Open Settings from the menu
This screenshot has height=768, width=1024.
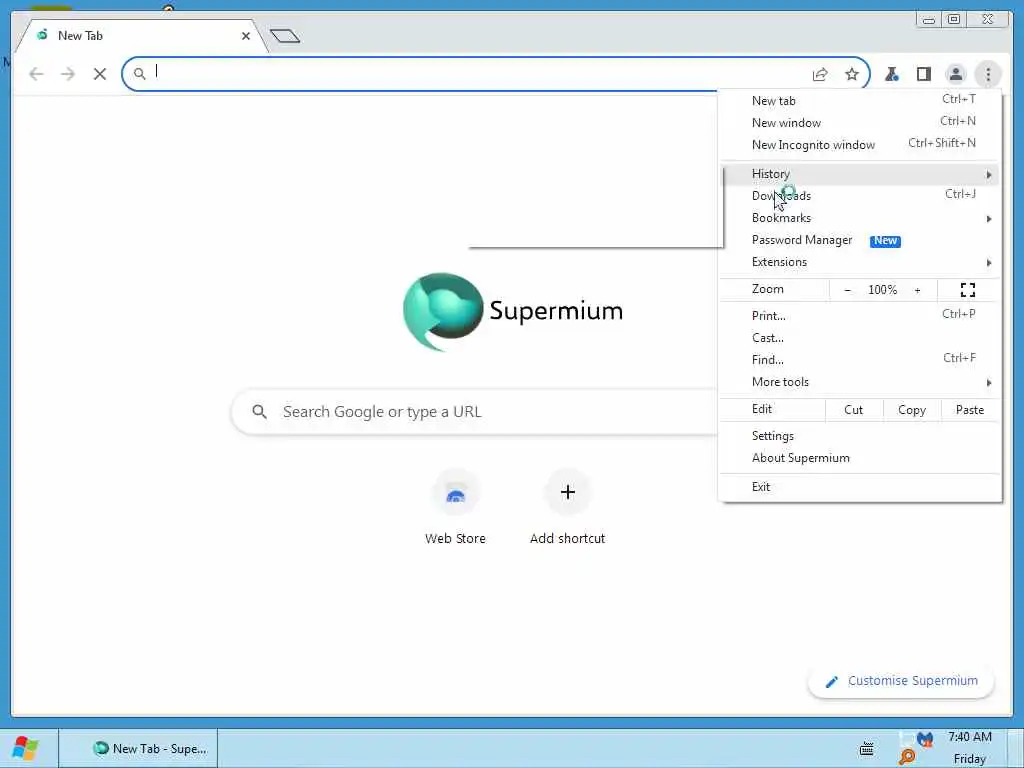pyautogui.click(x=859, y=436)
